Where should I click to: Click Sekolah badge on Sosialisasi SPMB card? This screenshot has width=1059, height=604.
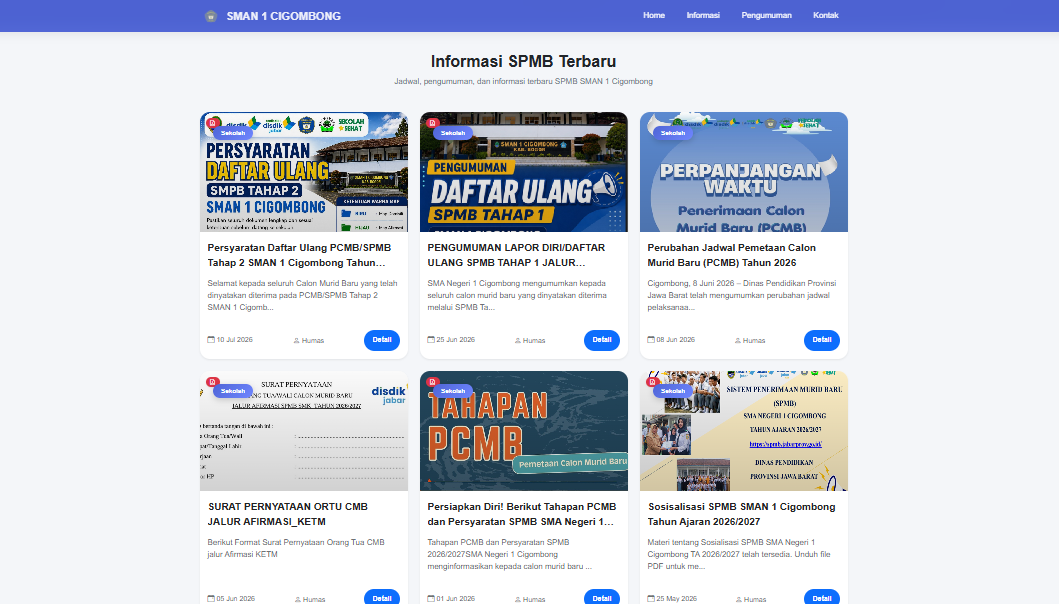[673, 391]
